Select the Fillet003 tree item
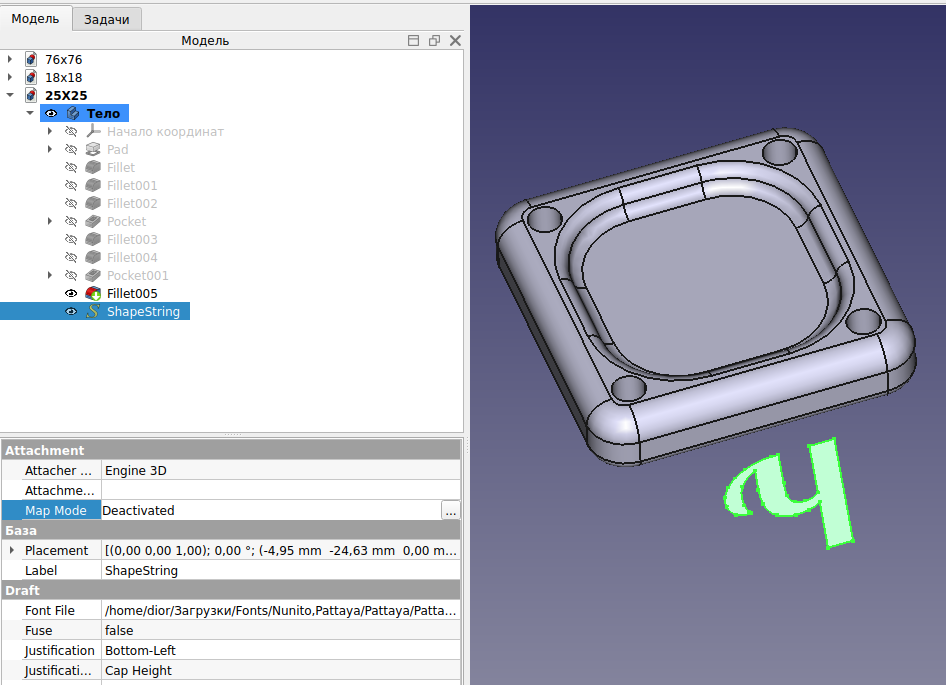This screenshot has height=685, width=946. (x=132, y=239)
